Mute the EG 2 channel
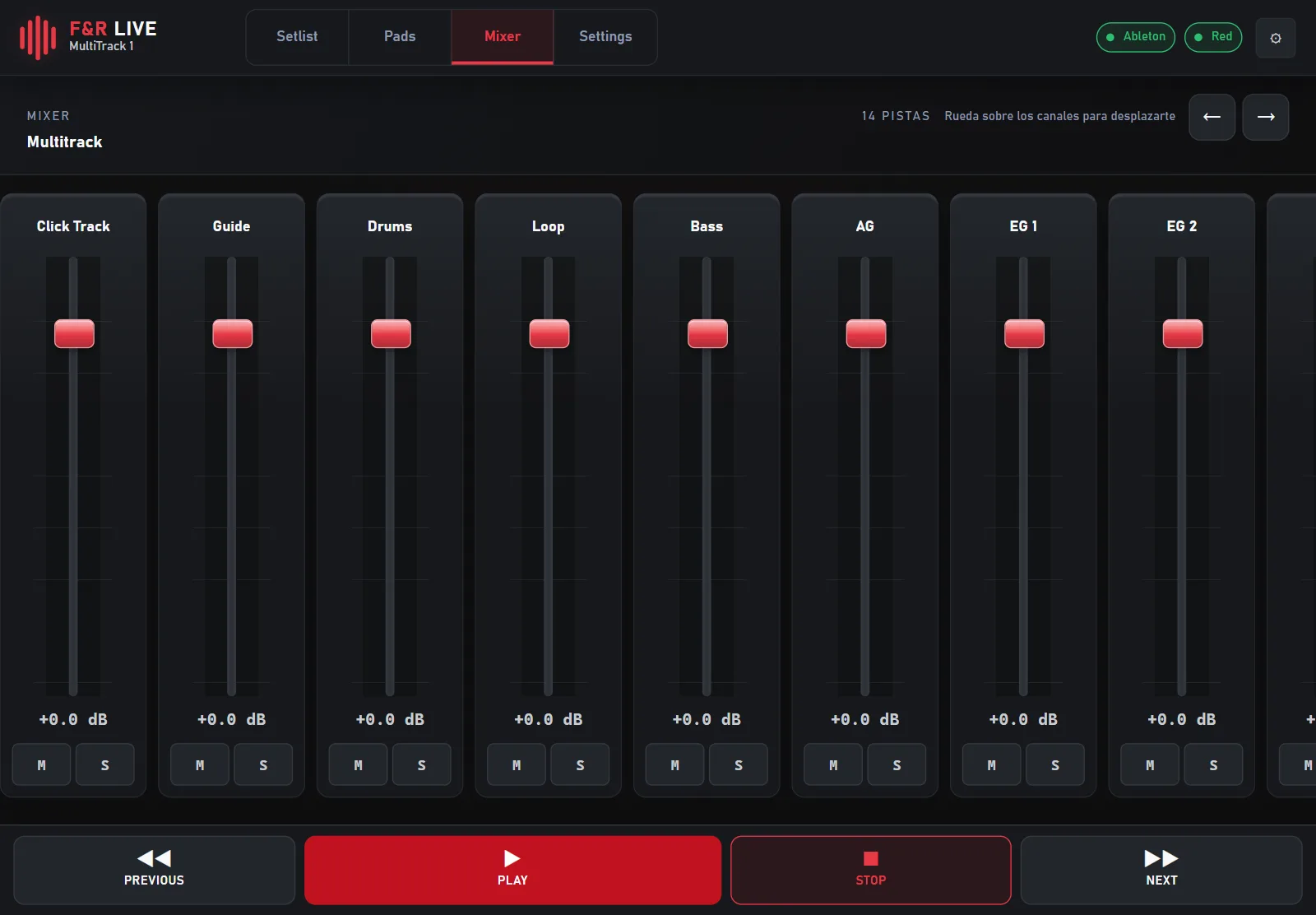The image size is (1316, 915). click(1150, 764)
